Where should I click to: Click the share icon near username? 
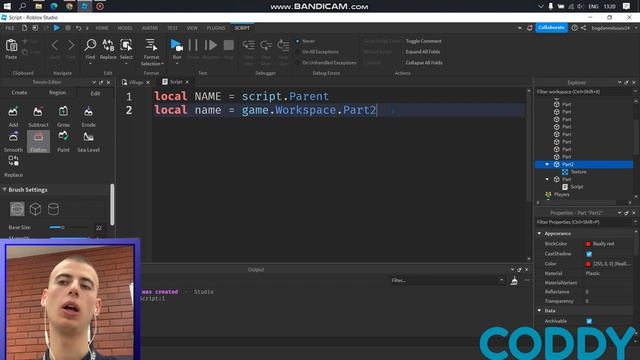tap(583, 28)
